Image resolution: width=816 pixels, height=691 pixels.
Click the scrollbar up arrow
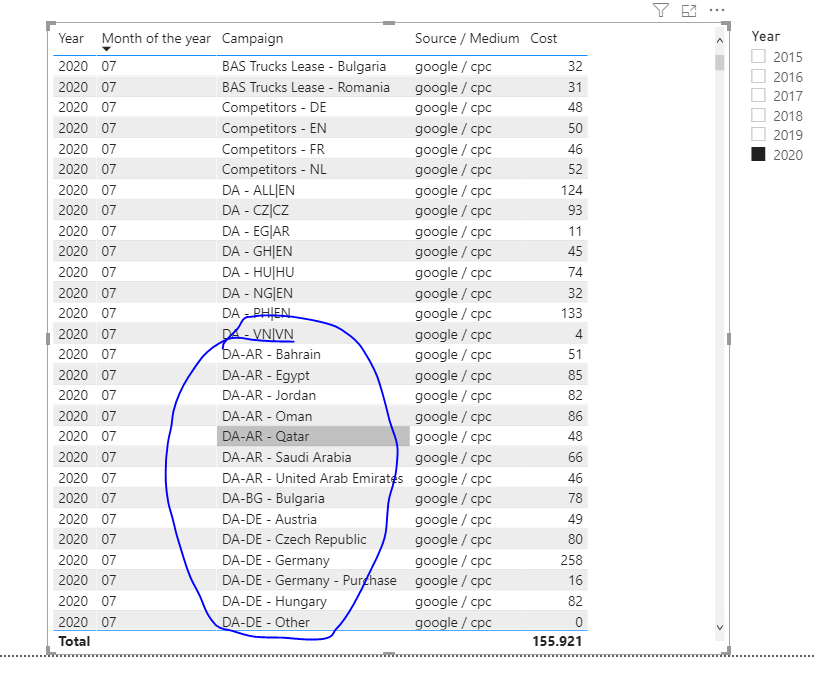[x=720, y=40]
